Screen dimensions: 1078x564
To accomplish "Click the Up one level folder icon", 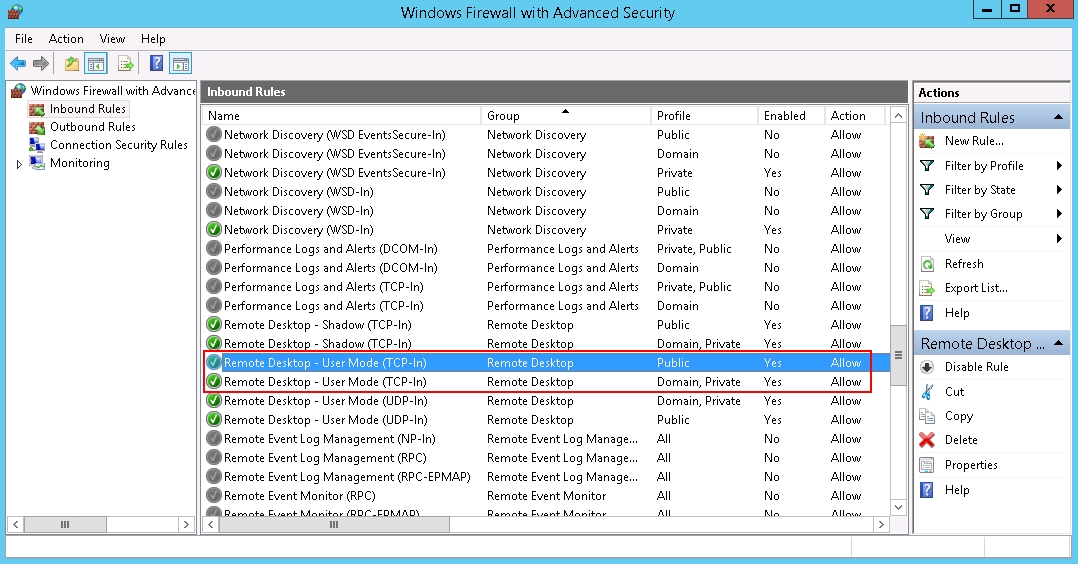I will (72, 64).
